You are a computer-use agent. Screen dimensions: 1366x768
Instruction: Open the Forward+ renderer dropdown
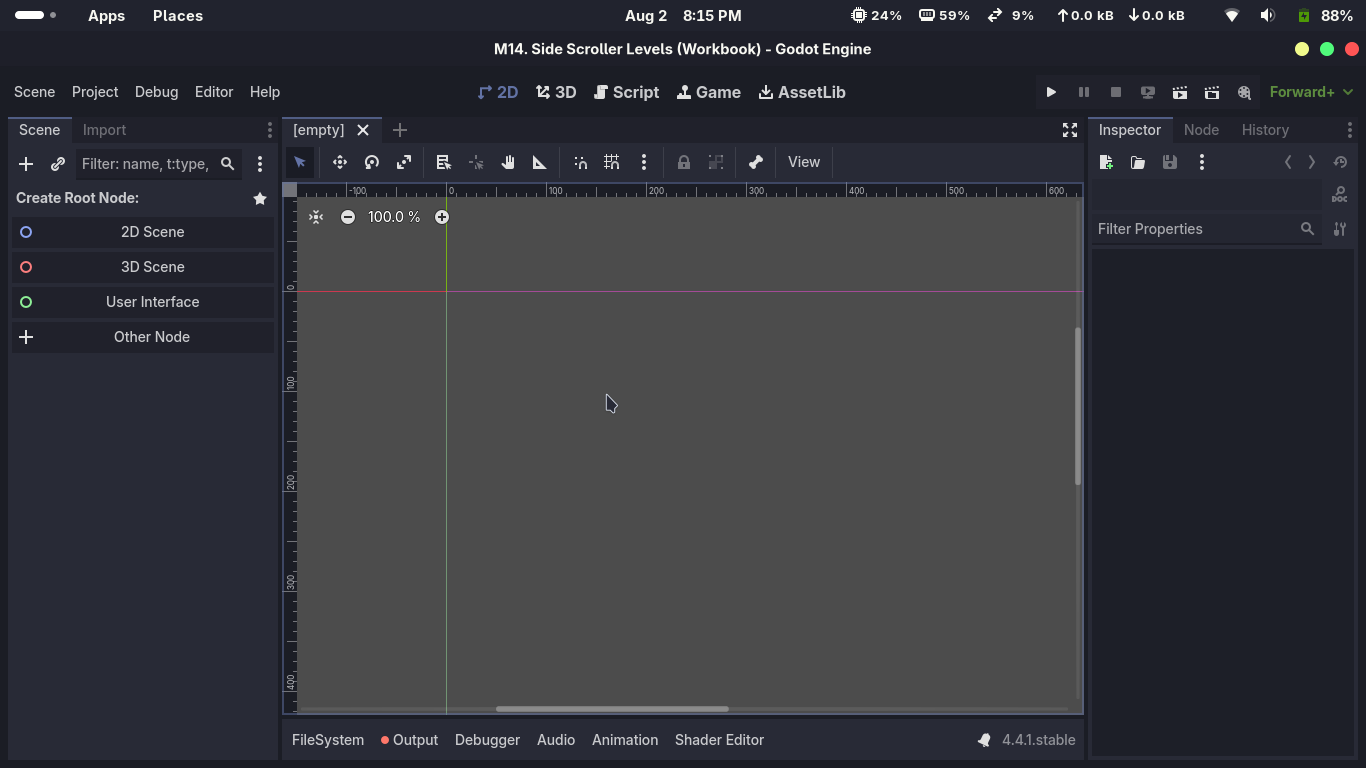tap(1311, 92)
